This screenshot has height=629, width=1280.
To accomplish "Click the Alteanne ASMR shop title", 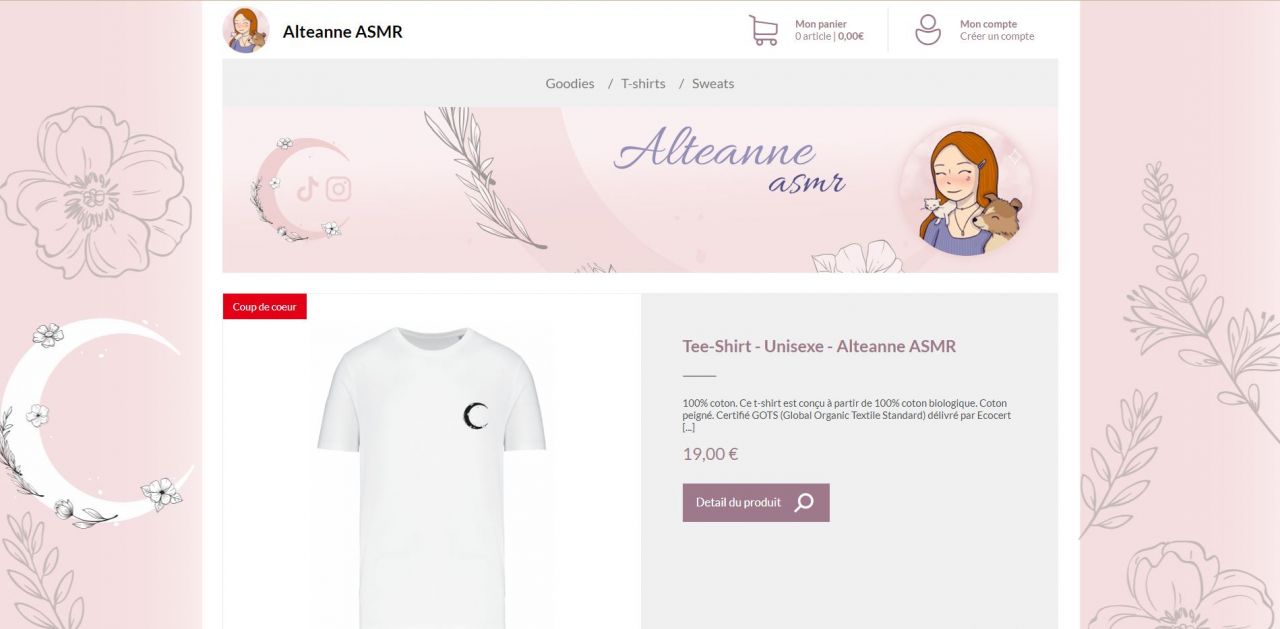I will [343, 32].
